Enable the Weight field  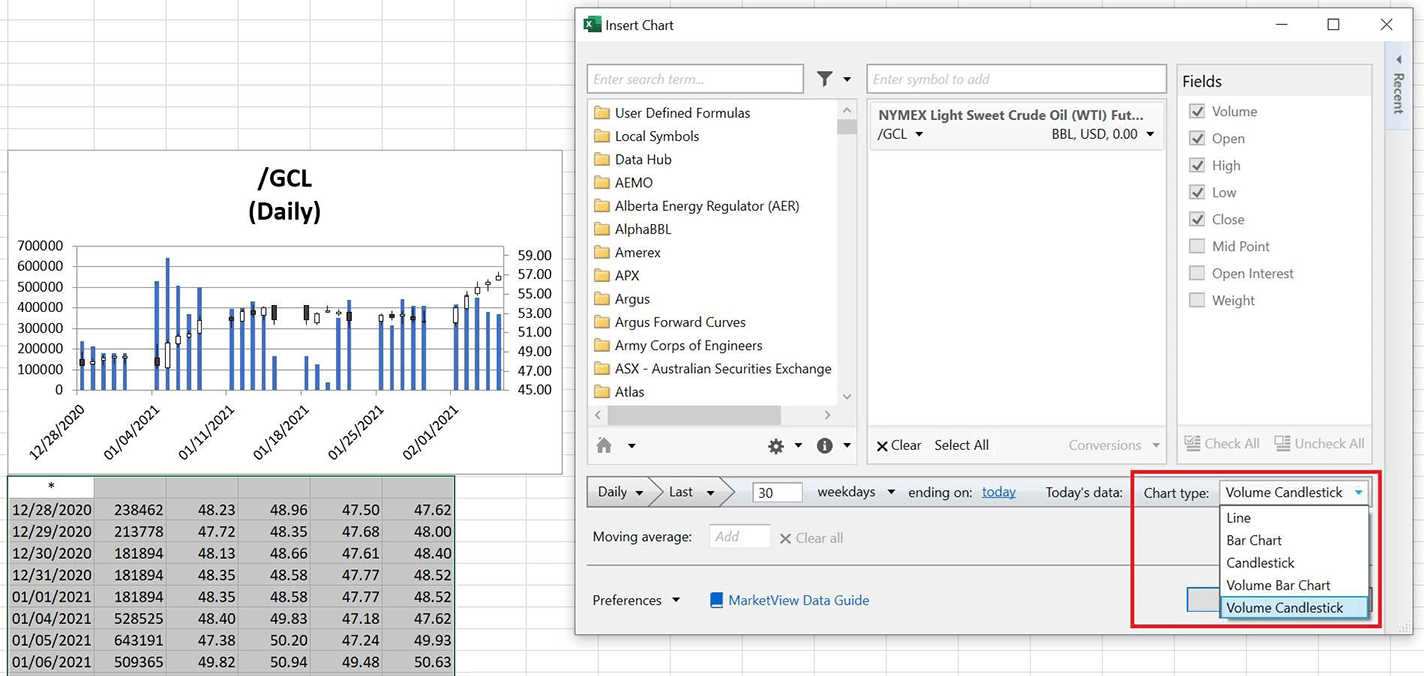pos(1197,300)
